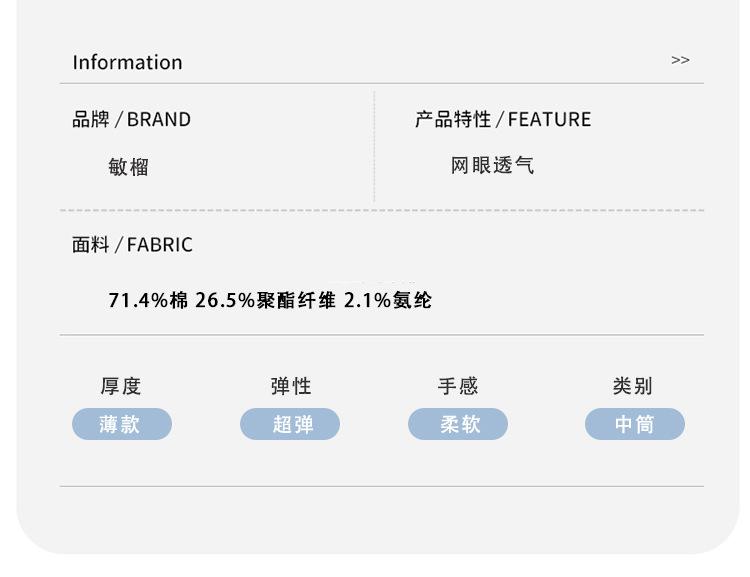Select the 面料 / FABRIC label
Screen dimensions: 750x577
click(132, 245)
